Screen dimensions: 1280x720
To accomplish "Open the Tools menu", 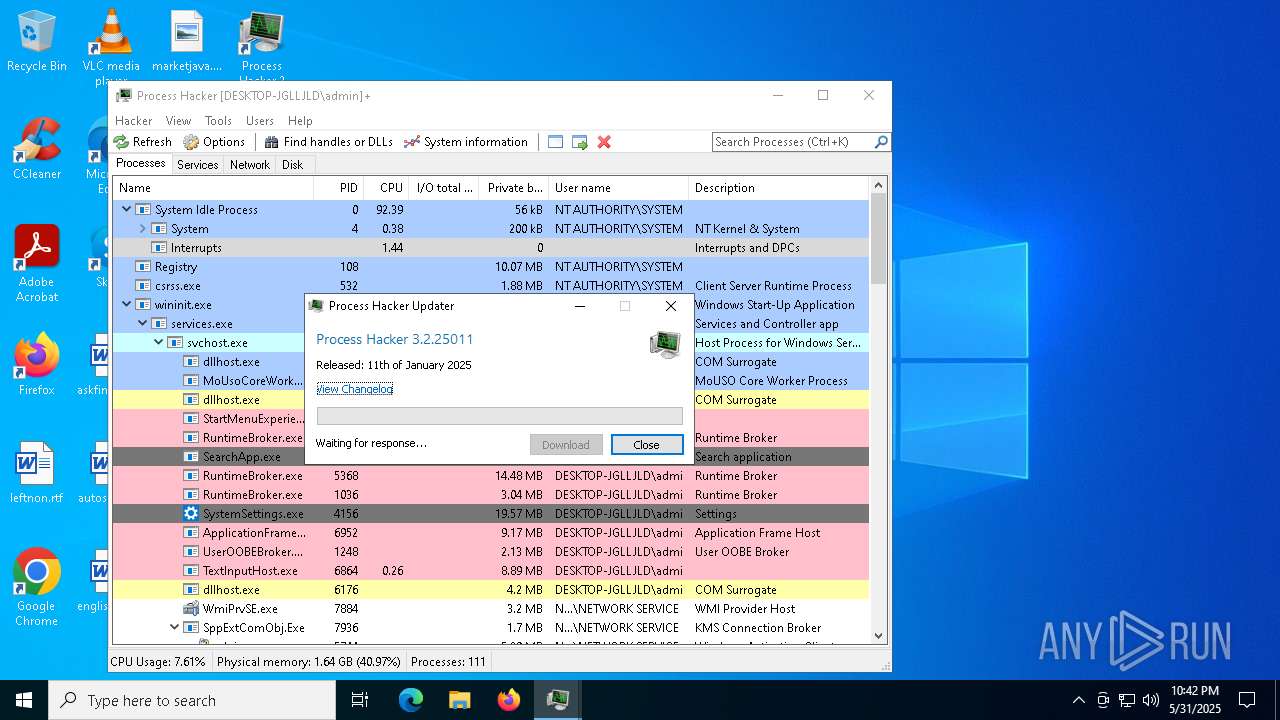I will pyautogui.click(x=218, y=121).
